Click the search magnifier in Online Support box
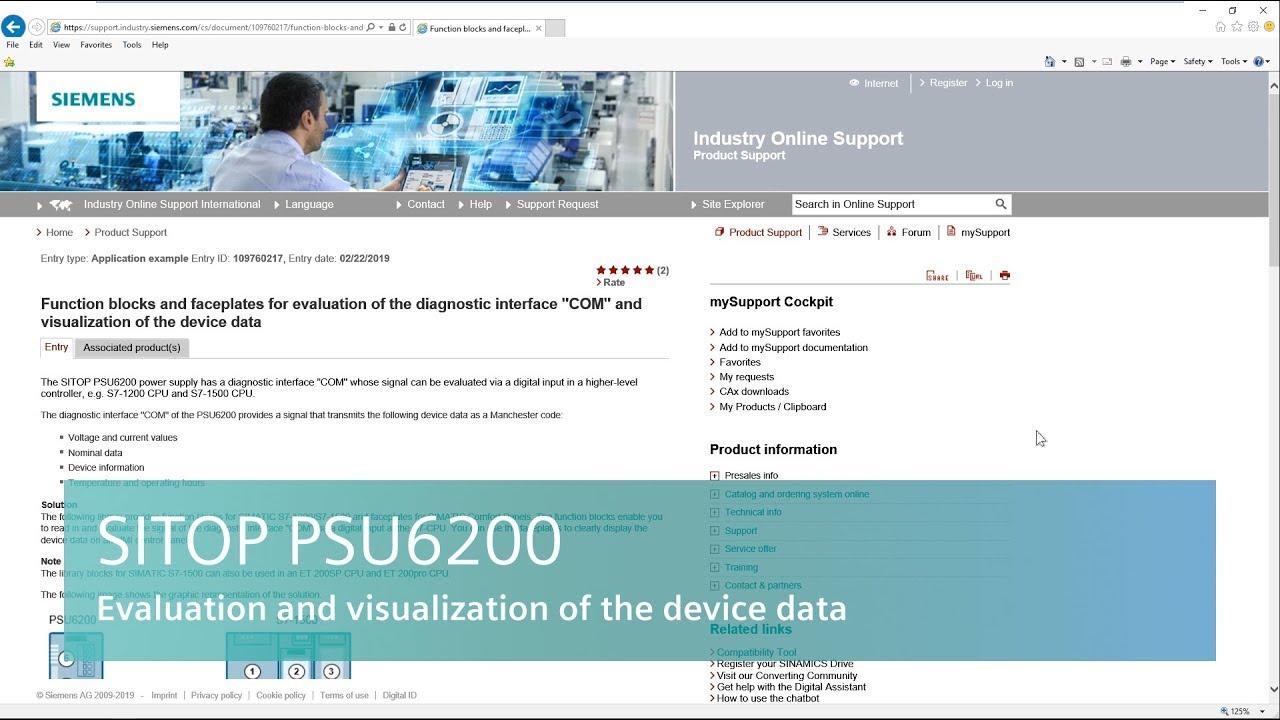 pos(1000,204)
